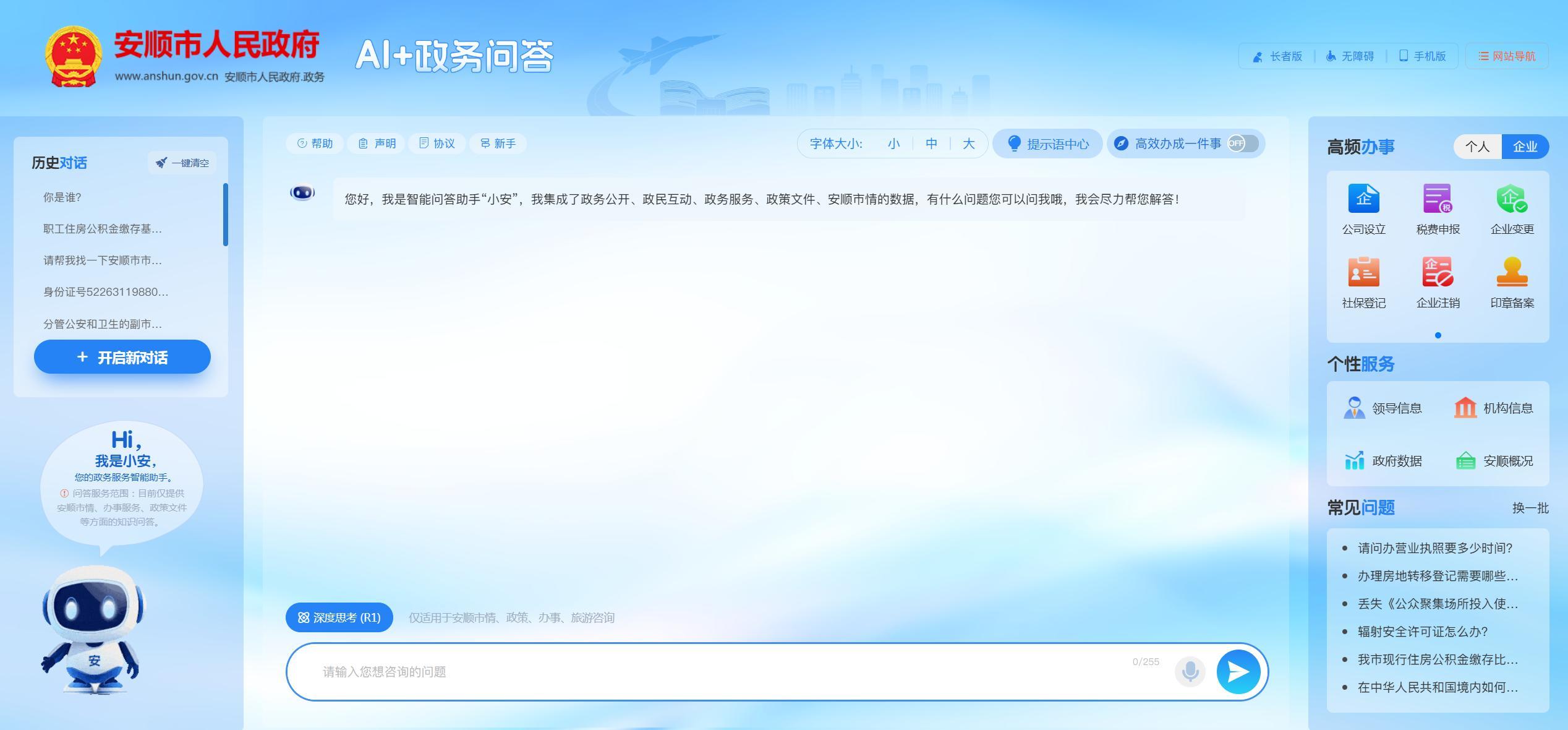Screen dimensions: 1568x730
Task: Toggle 深度思考 (R1) deep thinking mode
Action: (339, 617)
